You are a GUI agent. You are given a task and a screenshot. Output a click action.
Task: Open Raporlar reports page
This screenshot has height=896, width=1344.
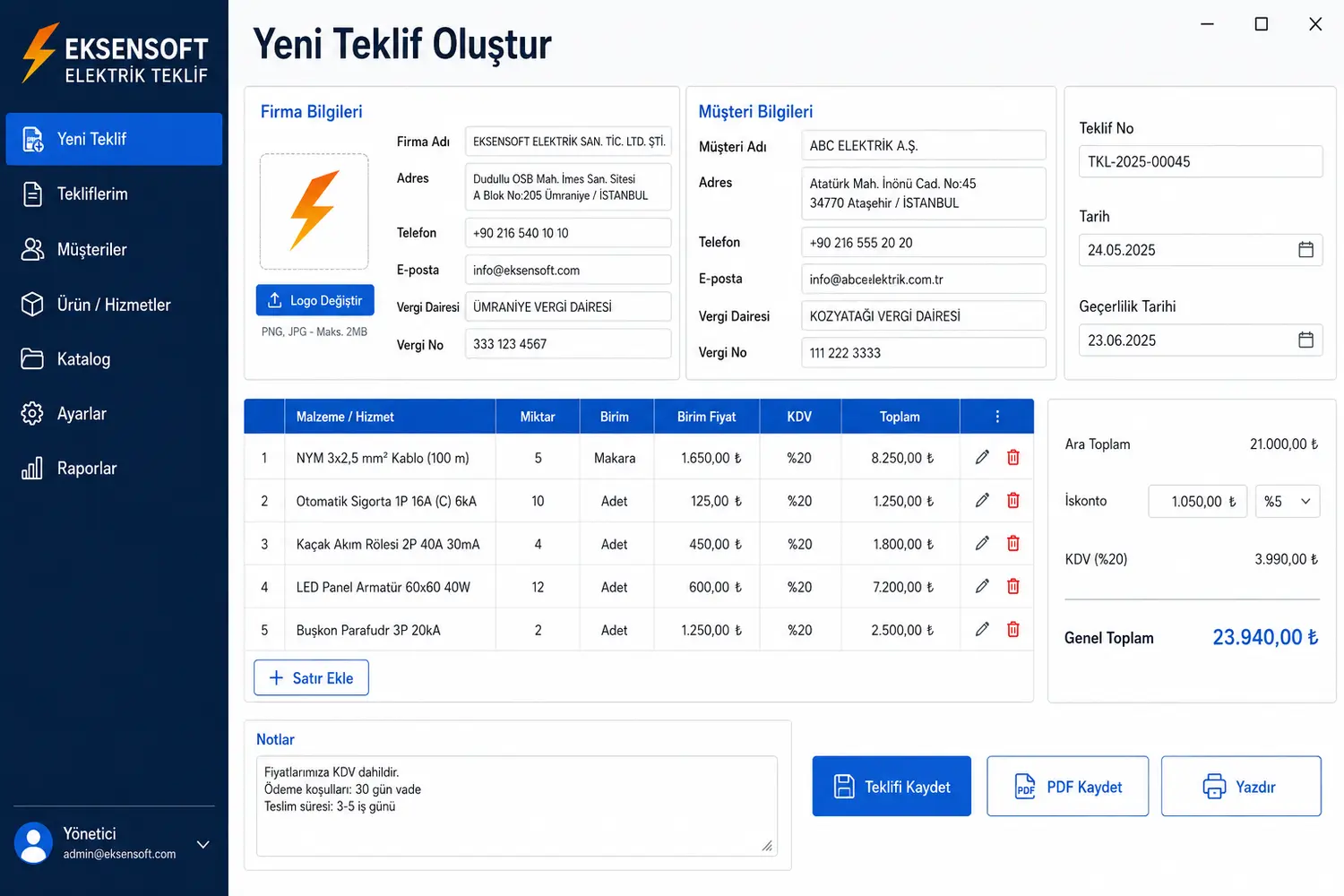click(114, 469)
